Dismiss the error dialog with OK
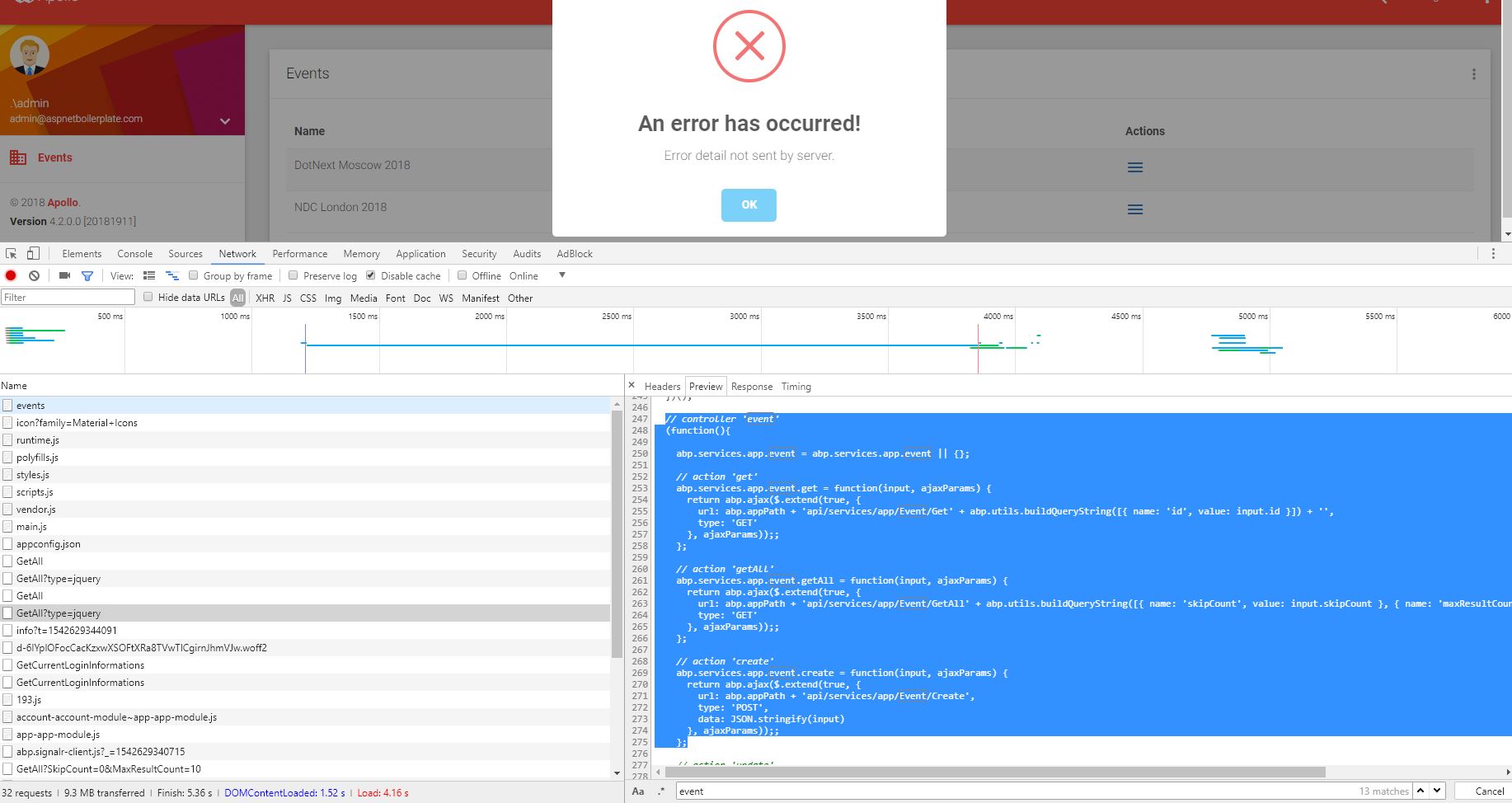Image resolution: width=1512 pixels, height=803 pixels. [x=749, y=204]
